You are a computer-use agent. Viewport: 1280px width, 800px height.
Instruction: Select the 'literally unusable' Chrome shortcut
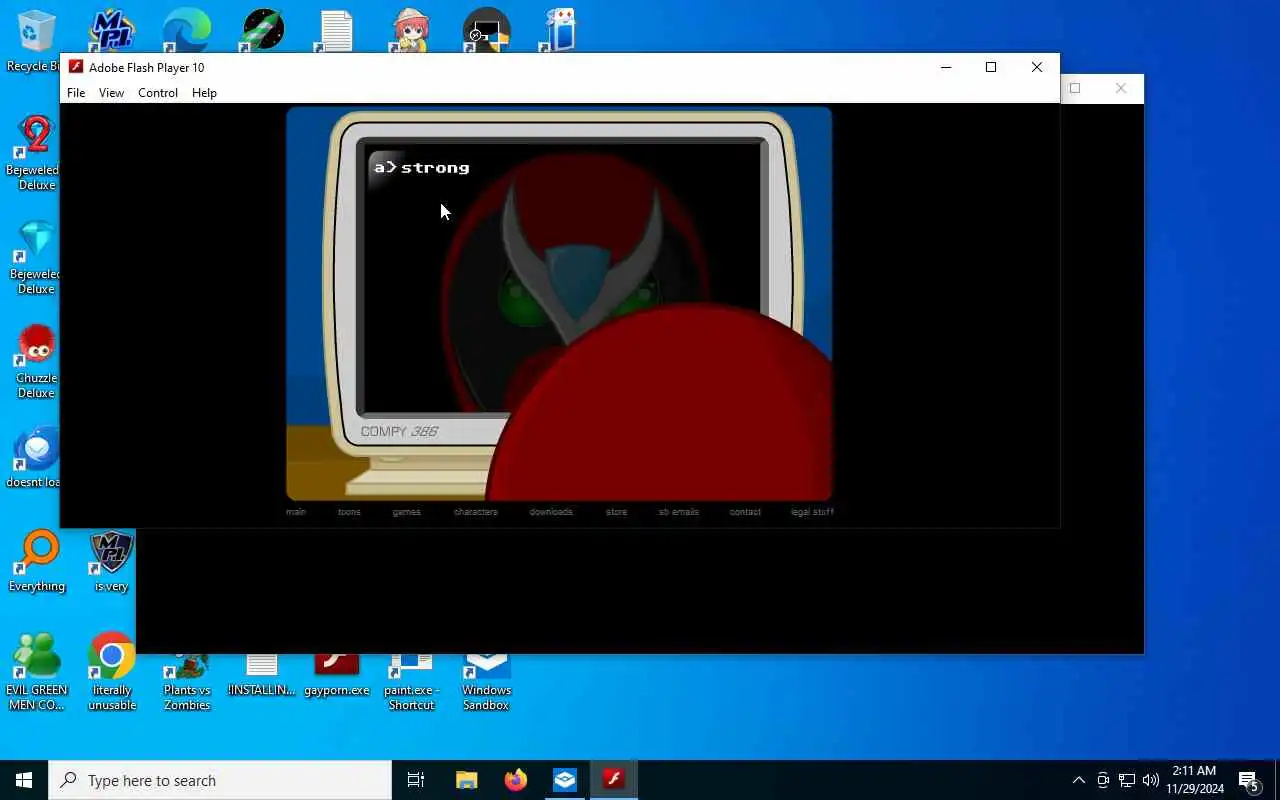click(111, 672)
